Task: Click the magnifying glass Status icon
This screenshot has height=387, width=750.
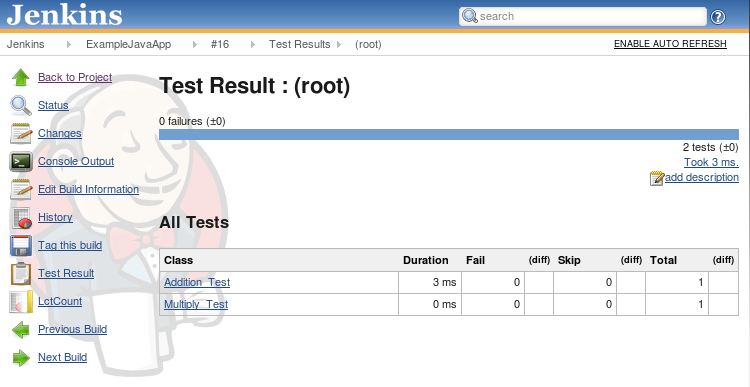Action: [x=21, y=105]
